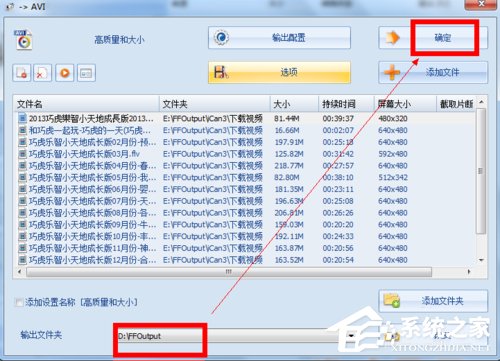Click size value 197.91M
Screen dimensions: 500x361
289,142
